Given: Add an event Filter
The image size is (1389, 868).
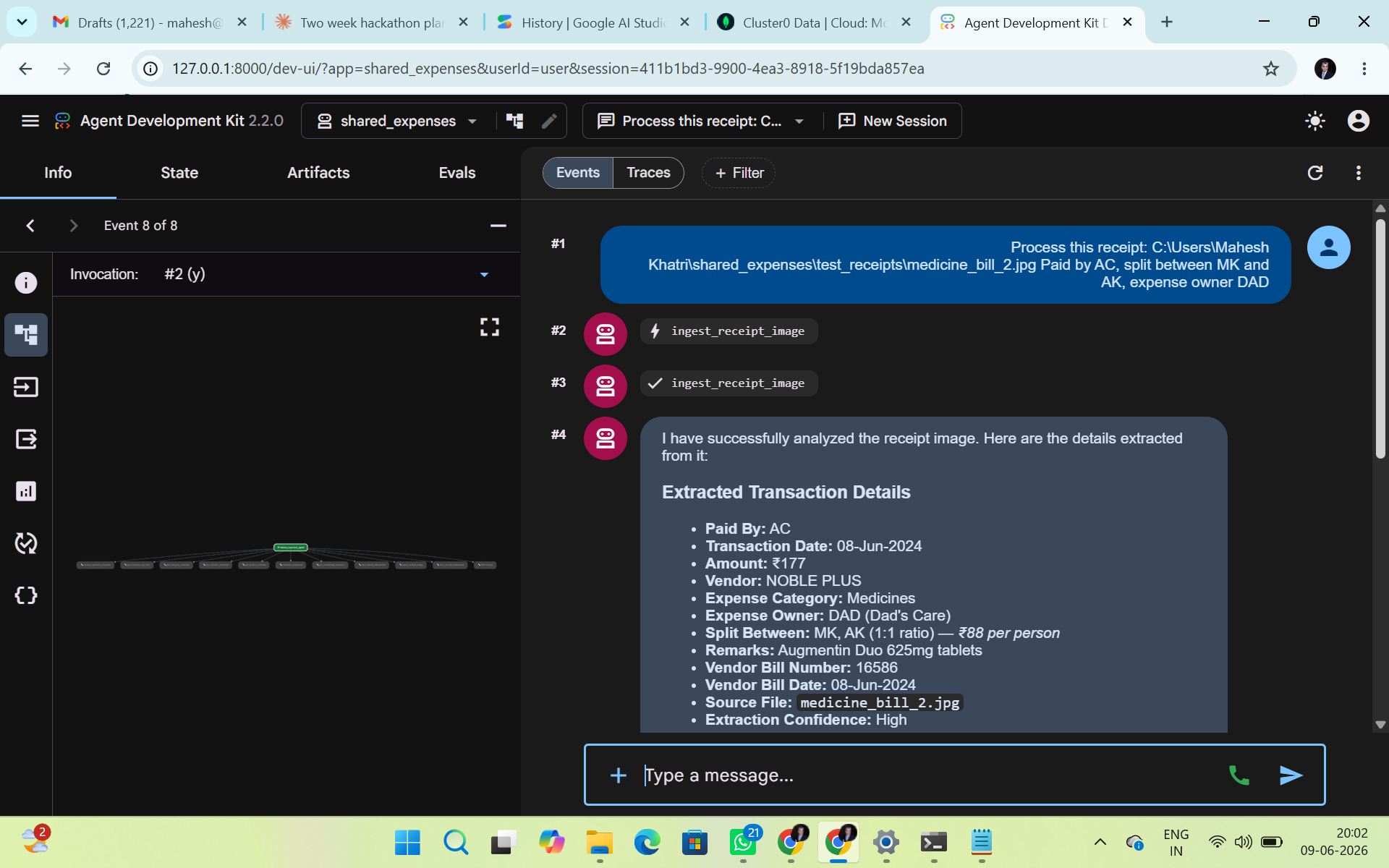Looking at the screenshot, I should click(x=739, y=173).
